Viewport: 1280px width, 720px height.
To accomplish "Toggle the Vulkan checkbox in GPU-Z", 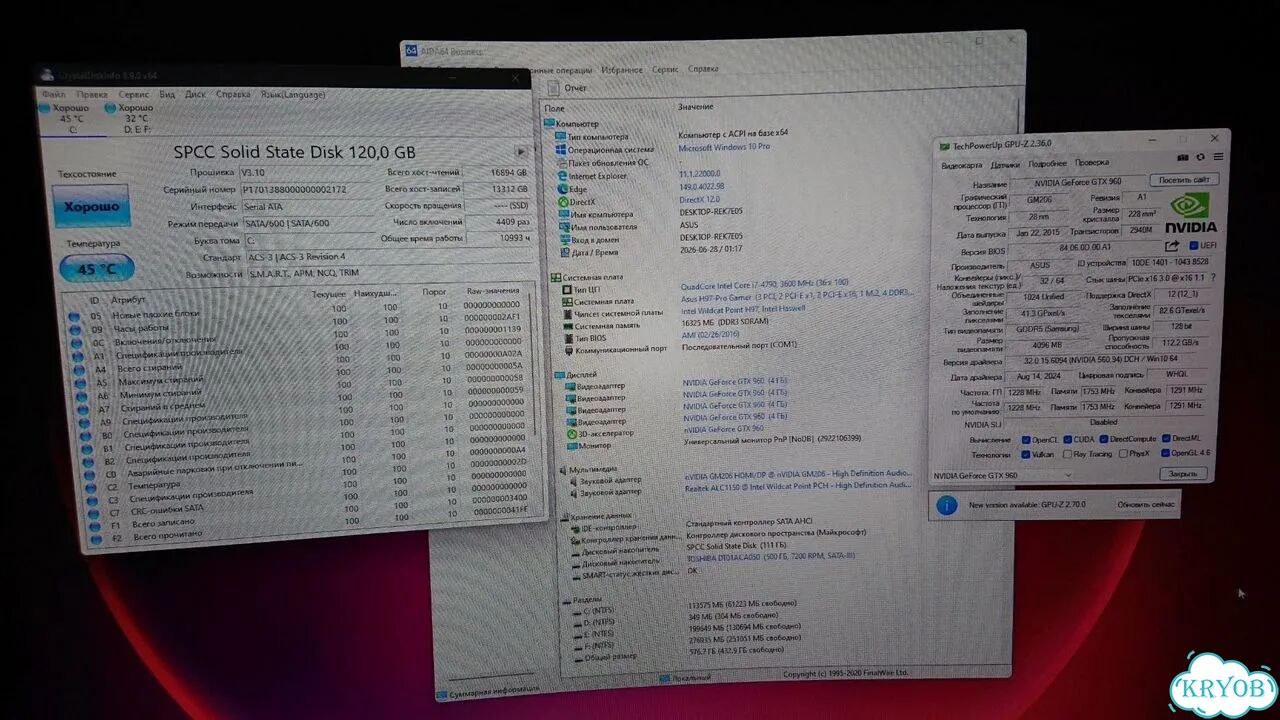I will [1026, 454].
